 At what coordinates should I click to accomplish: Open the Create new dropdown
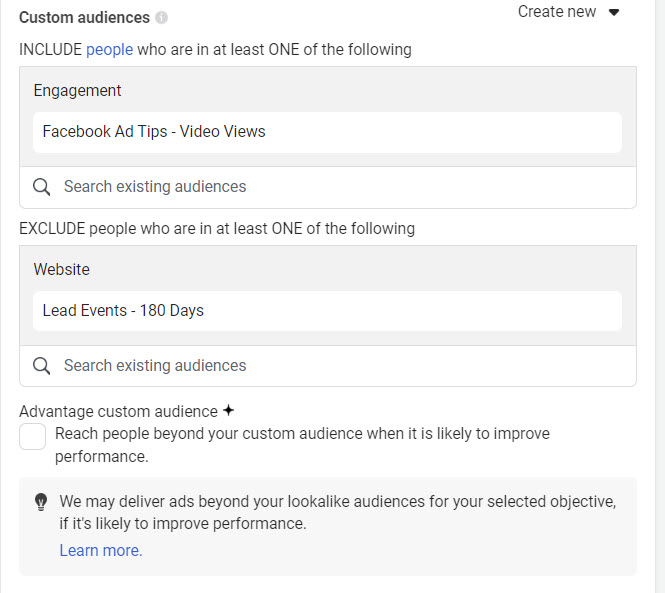point(568,11)
